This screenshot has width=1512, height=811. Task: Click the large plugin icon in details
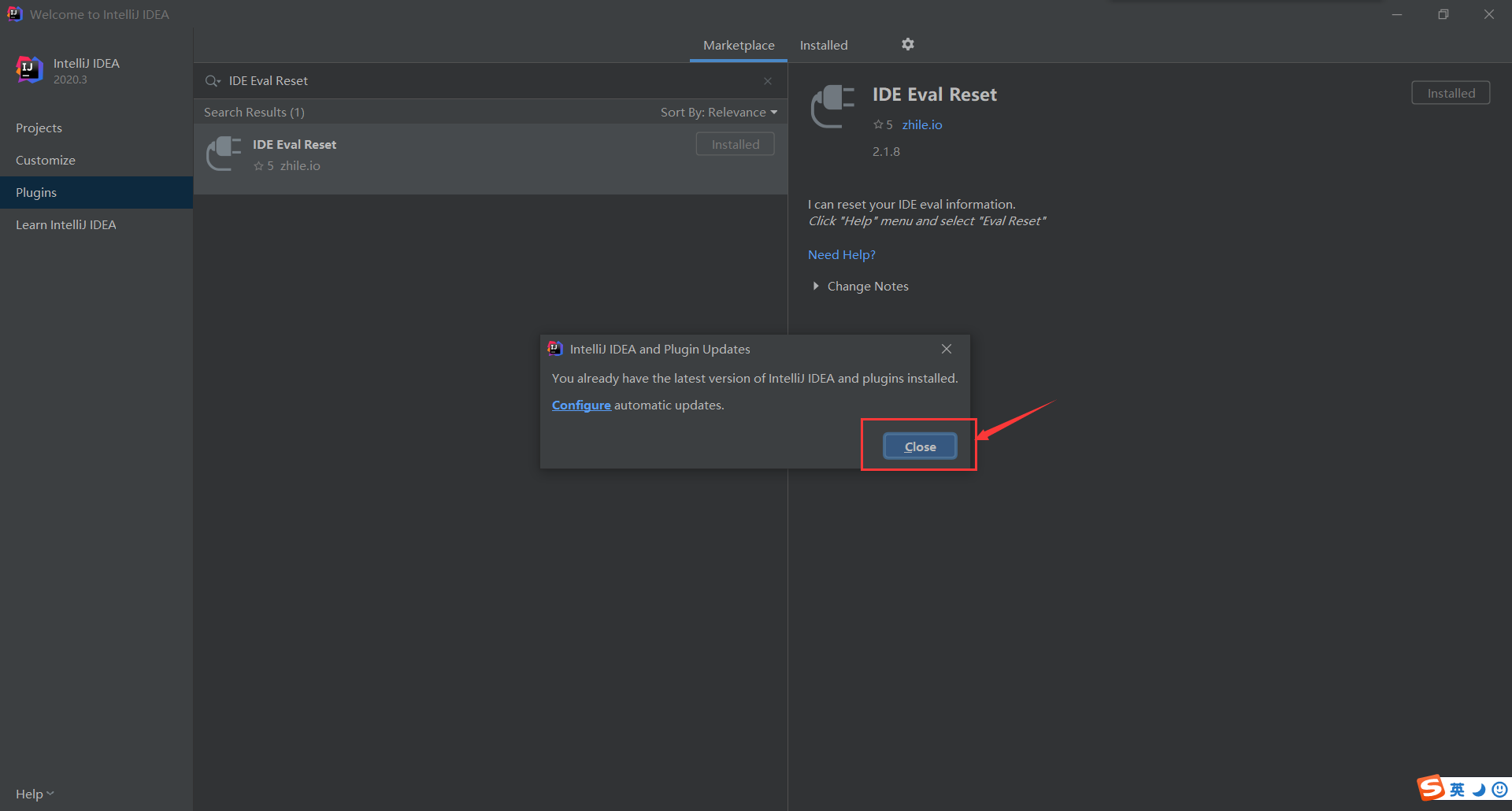[832, 106]
